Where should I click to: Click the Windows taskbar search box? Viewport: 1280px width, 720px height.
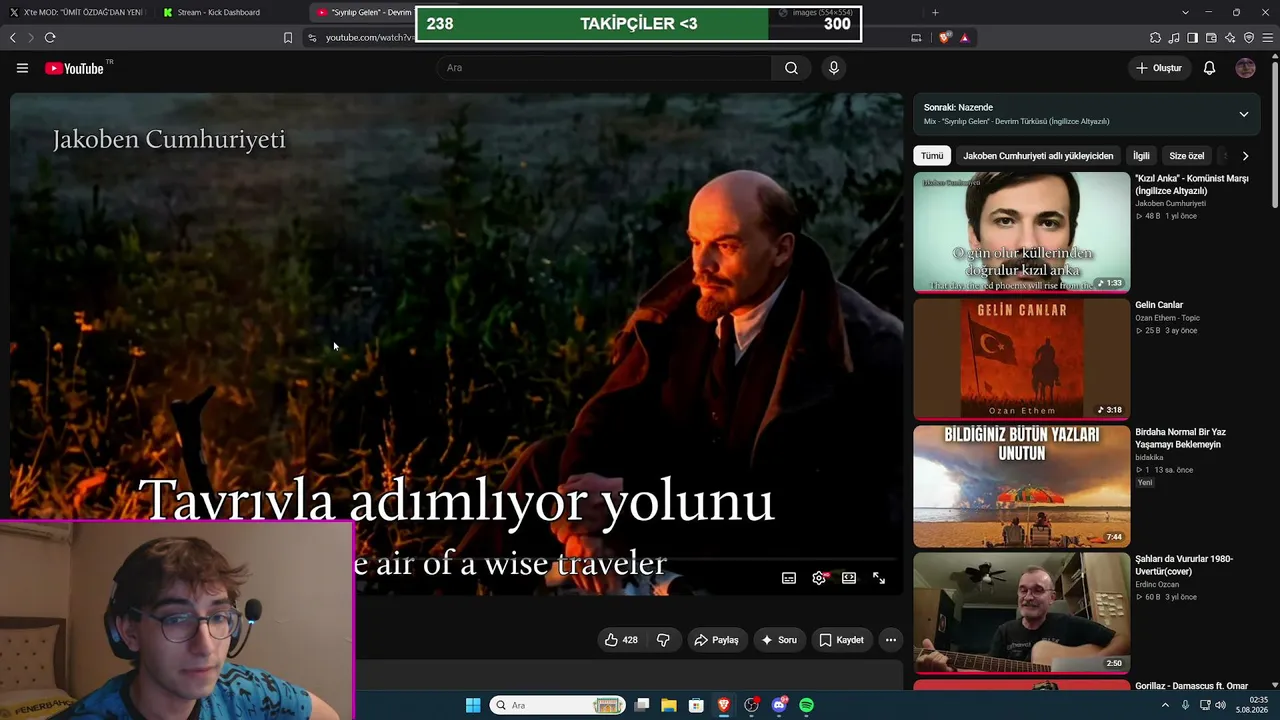[x=558, y=705]
